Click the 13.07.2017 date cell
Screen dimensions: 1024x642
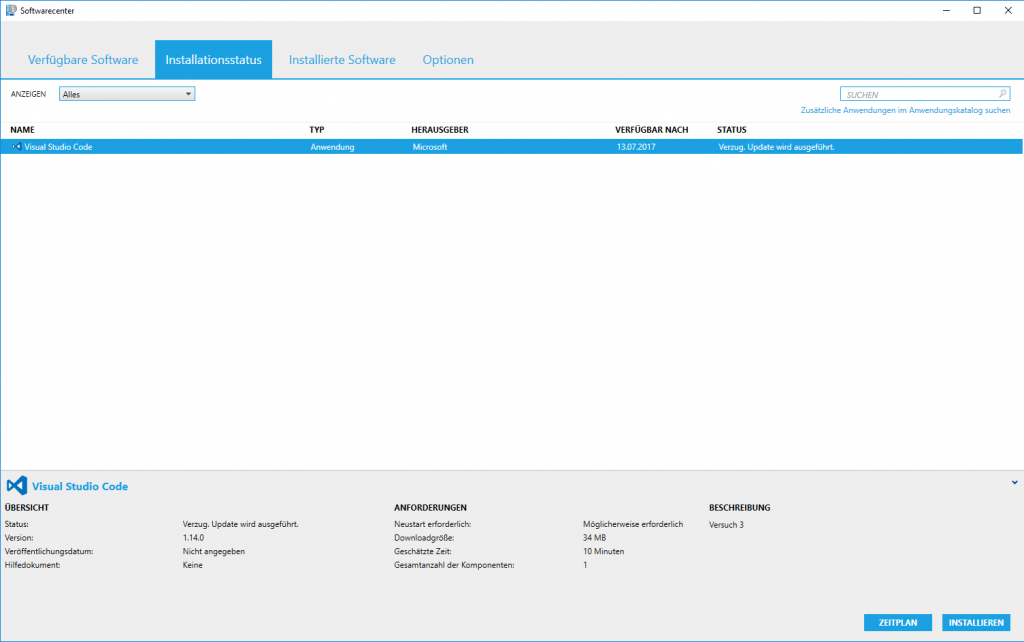636,147
